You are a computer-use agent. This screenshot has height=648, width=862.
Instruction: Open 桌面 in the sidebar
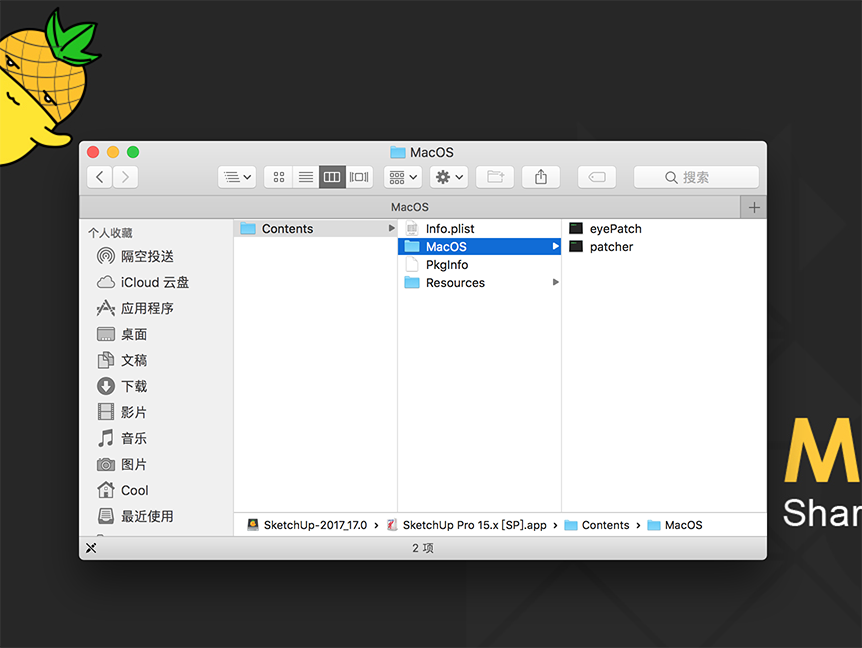[x=122, y=334]
